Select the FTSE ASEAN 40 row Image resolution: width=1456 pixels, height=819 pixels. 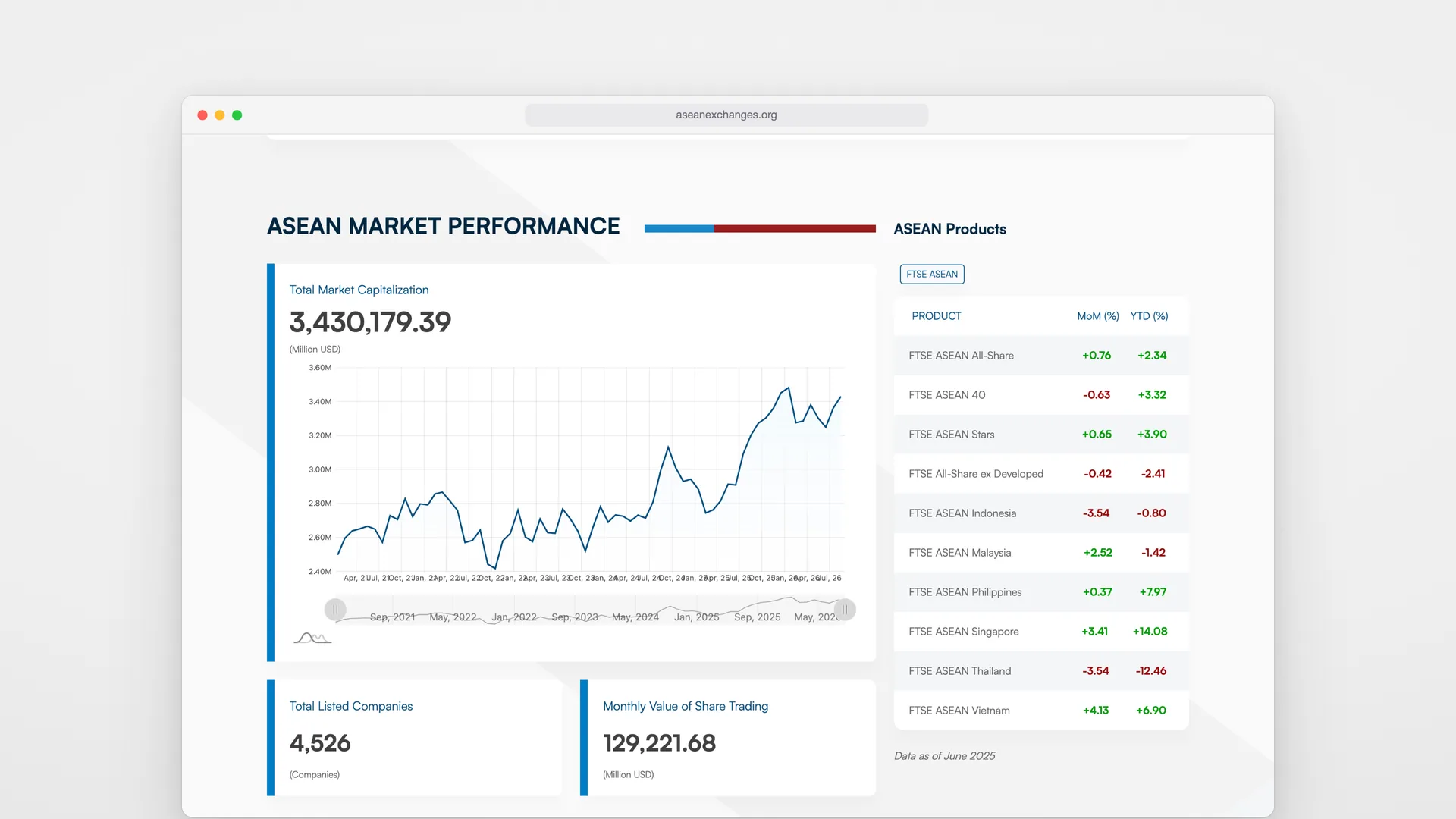point(1041,395)
